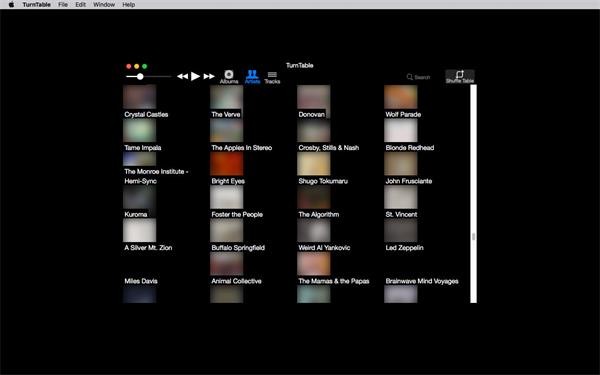
Task: Choose The Apples In Stereo artwork
Action: (227, 130)
